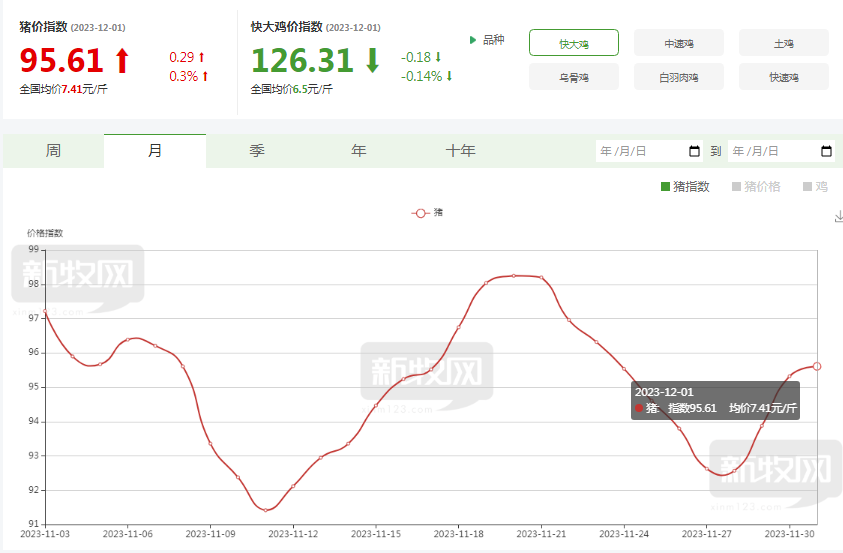Select the 十年 time range tab

460,151
